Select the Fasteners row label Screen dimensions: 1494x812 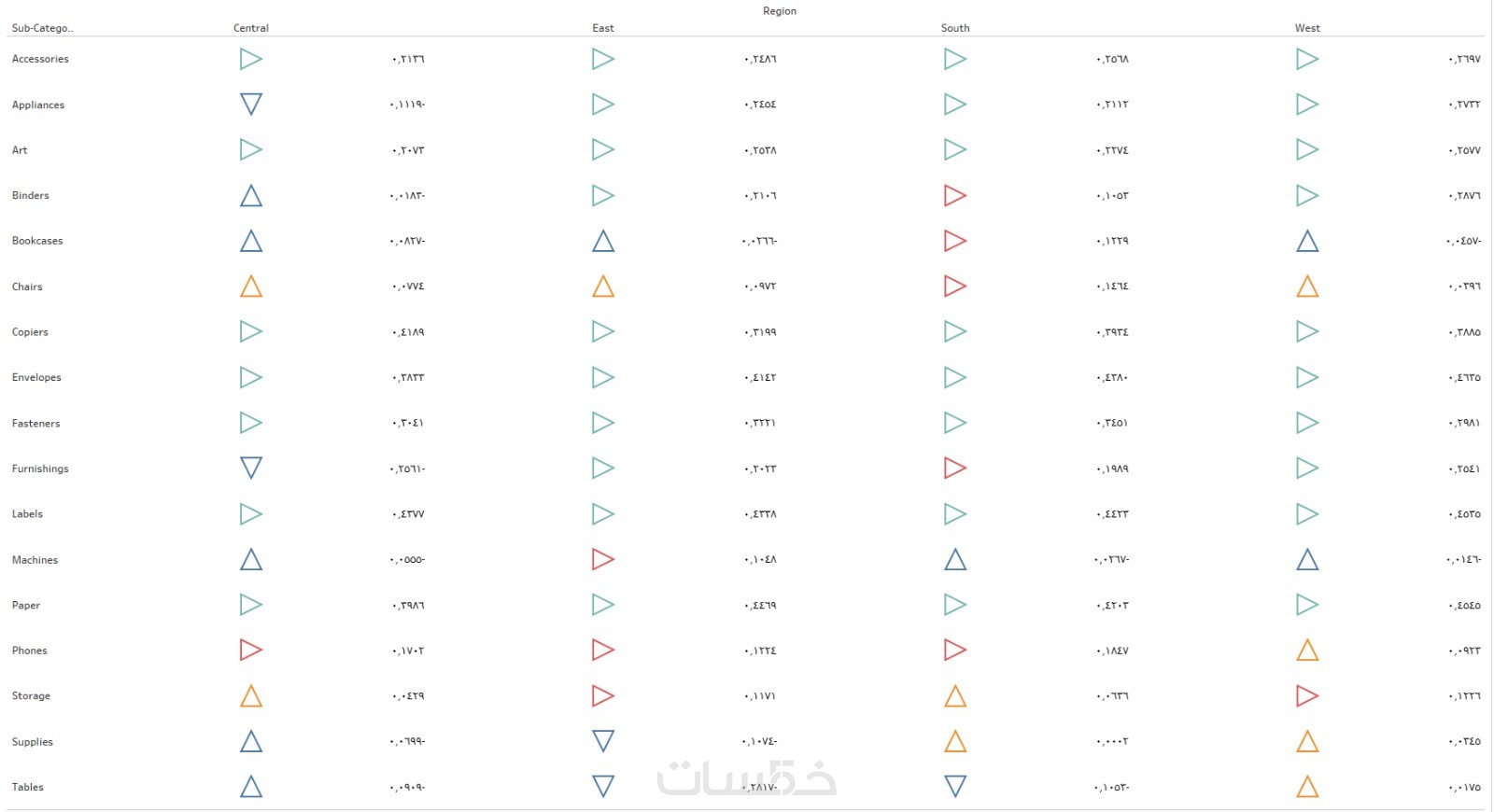pos(35,423)
